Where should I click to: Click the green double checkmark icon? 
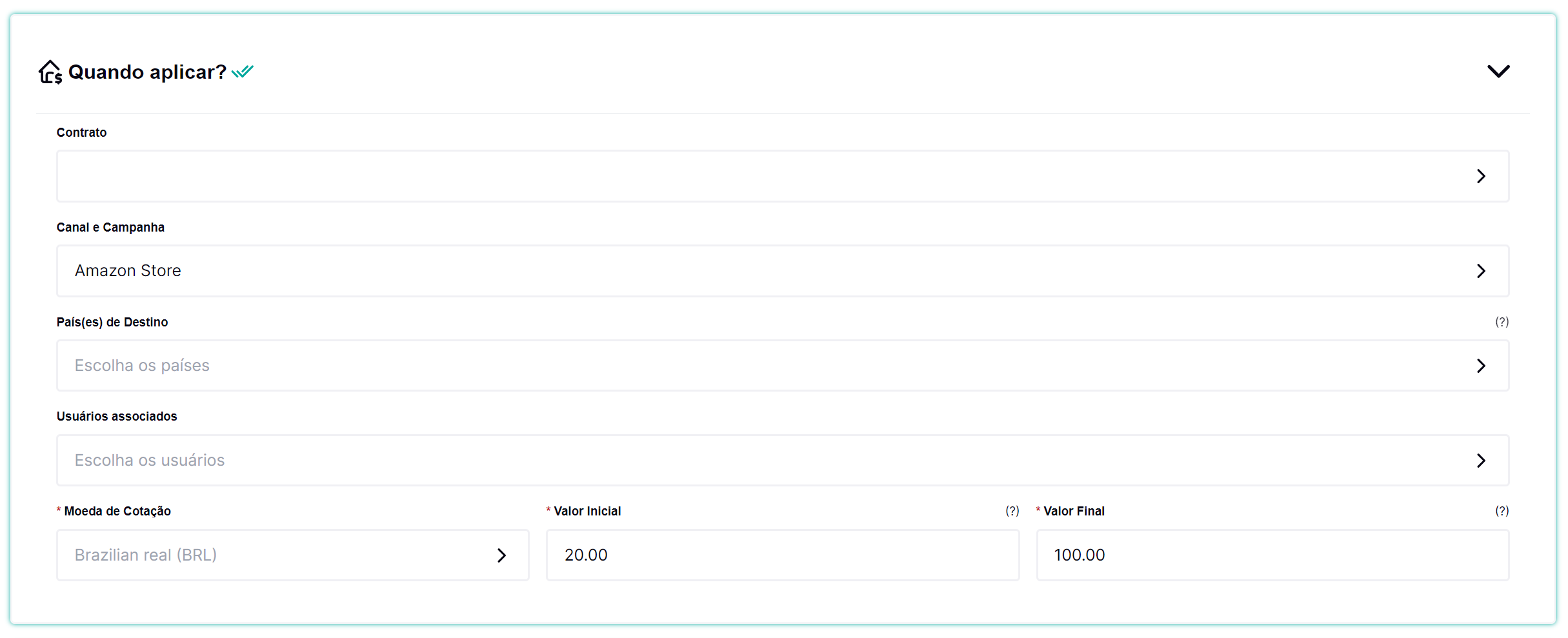(x=243, y=72)
